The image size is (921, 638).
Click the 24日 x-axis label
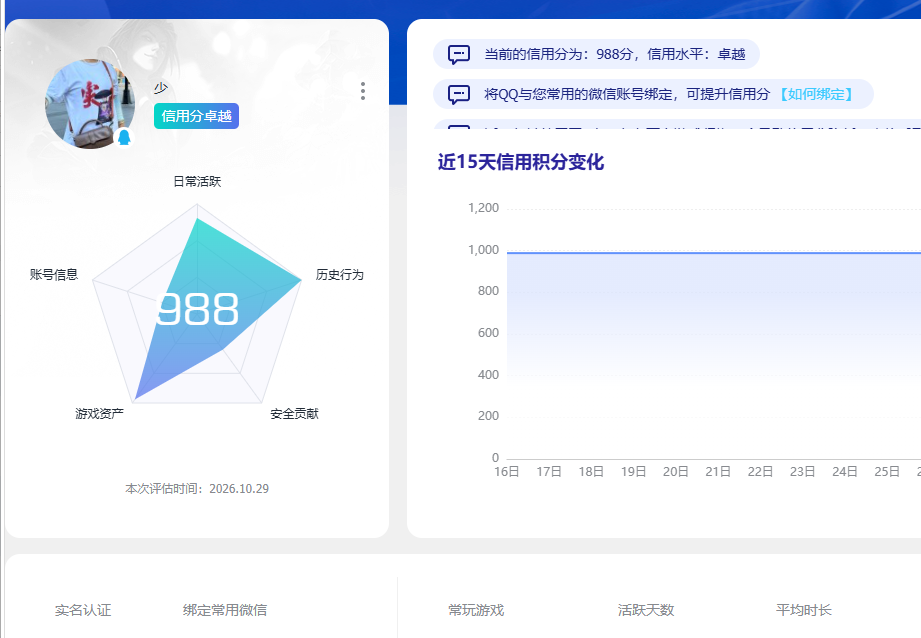click(845, 472)
